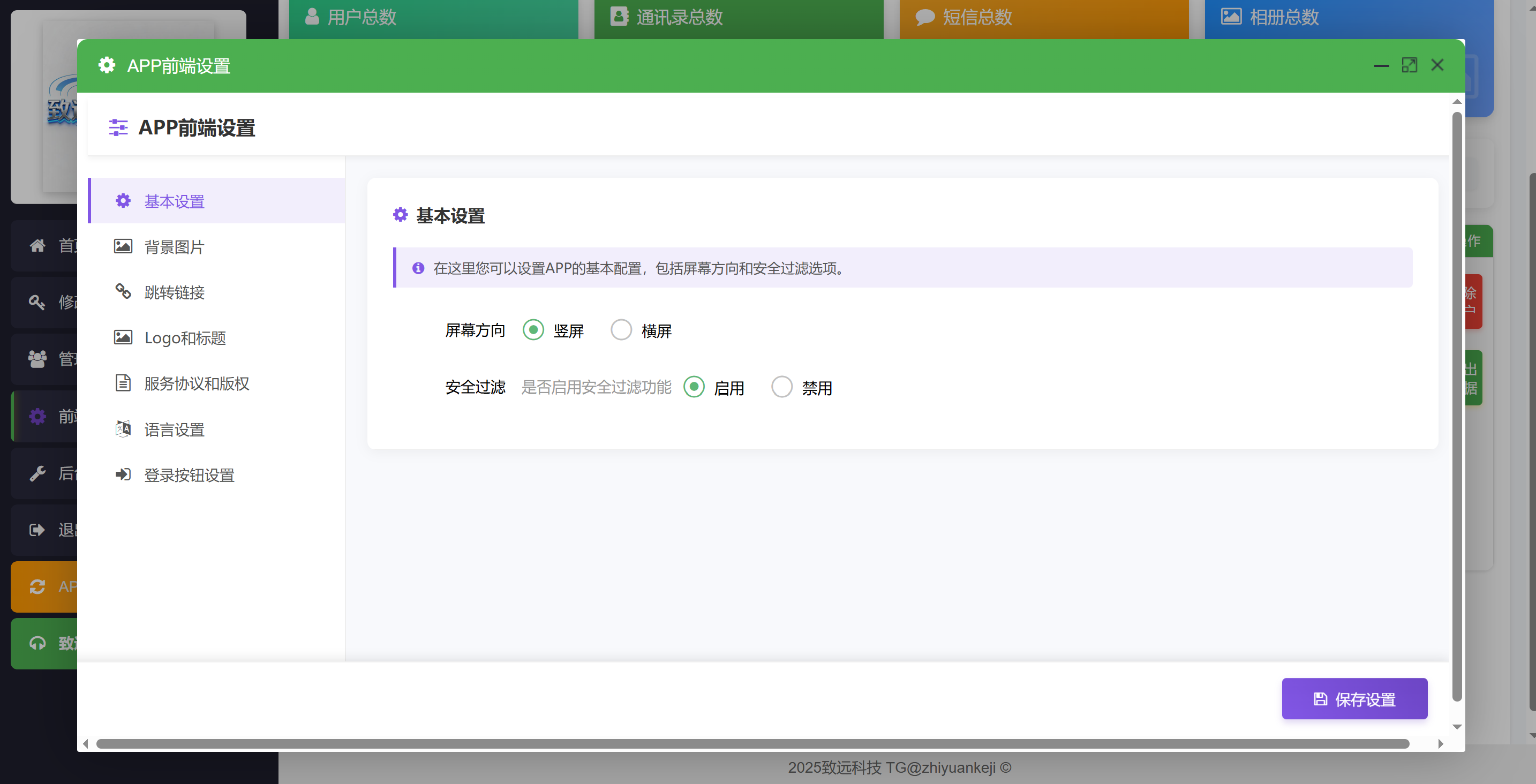Click the 服务协议和版权 document icon

[x=123, y=383]
